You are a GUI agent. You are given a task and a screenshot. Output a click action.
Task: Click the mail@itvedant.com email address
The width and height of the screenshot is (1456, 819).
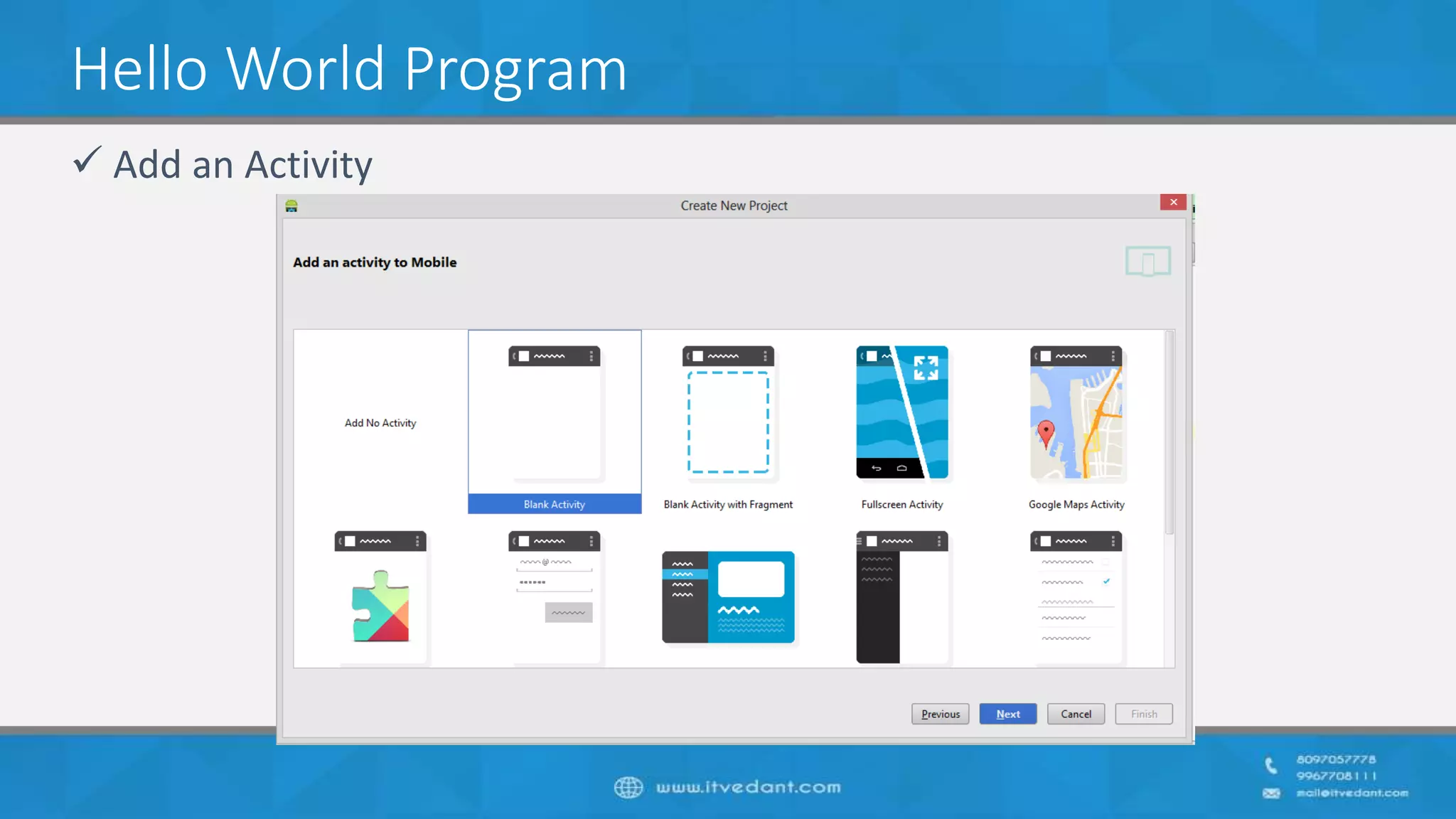(x=1352, y=793)
